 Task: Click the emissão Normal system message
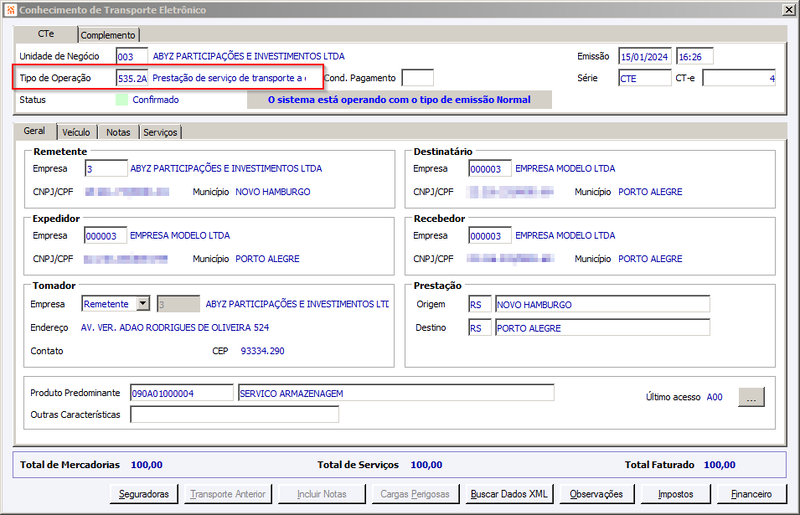[x=399, y=100]
